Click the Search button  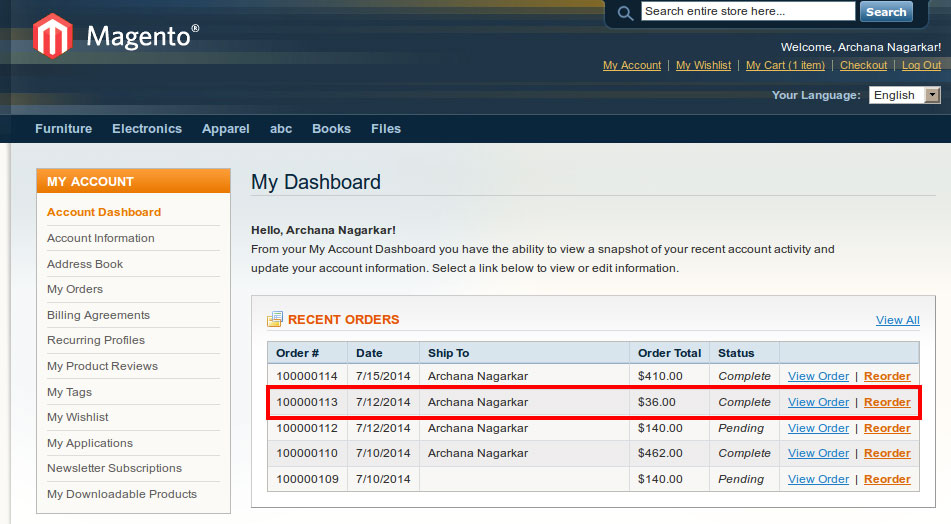click(x=885, y=12)
